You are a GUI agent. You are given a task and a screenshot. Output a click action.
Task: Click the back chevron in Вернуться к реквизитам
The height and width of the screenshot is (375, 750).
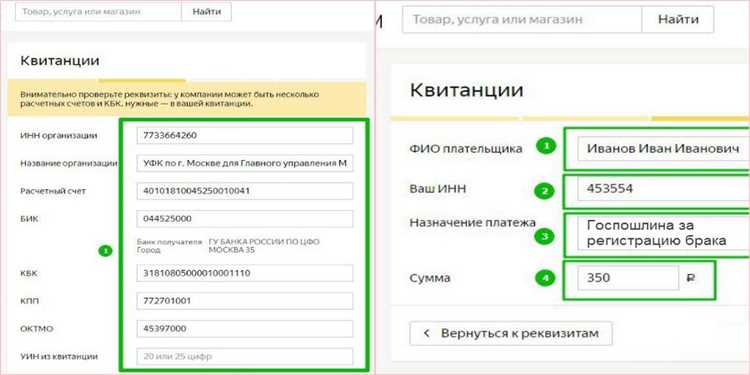click(427, 333)
